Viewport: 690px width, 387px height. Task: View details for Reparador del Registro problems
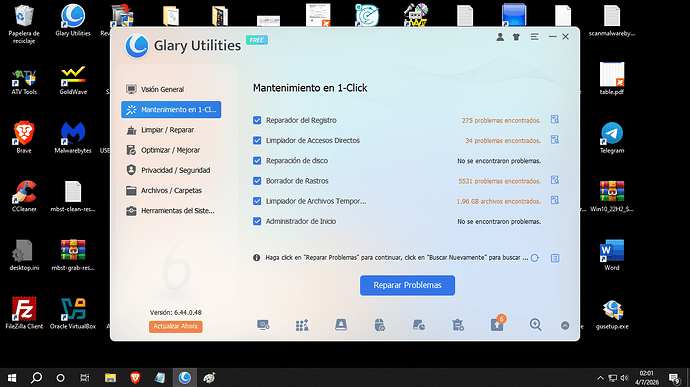tap(554, 120)
